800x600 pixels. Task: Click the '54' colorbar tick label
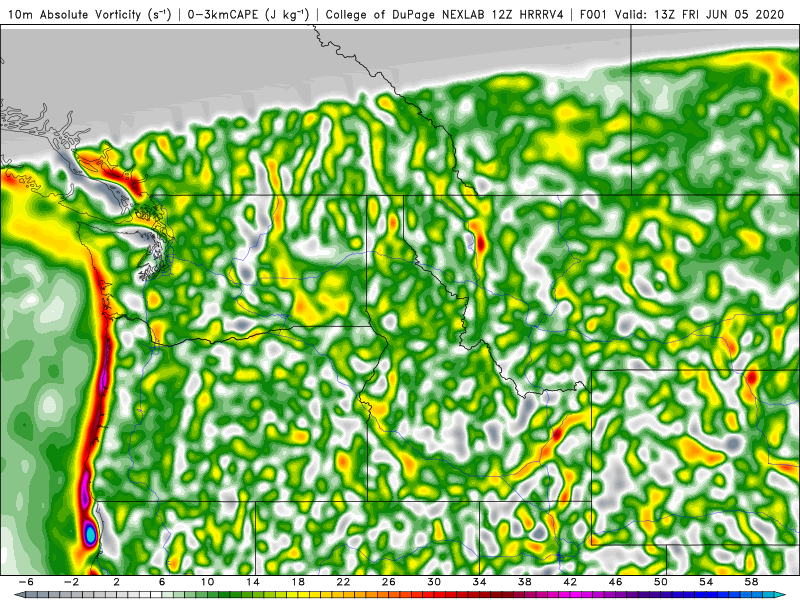pos(707,582)
